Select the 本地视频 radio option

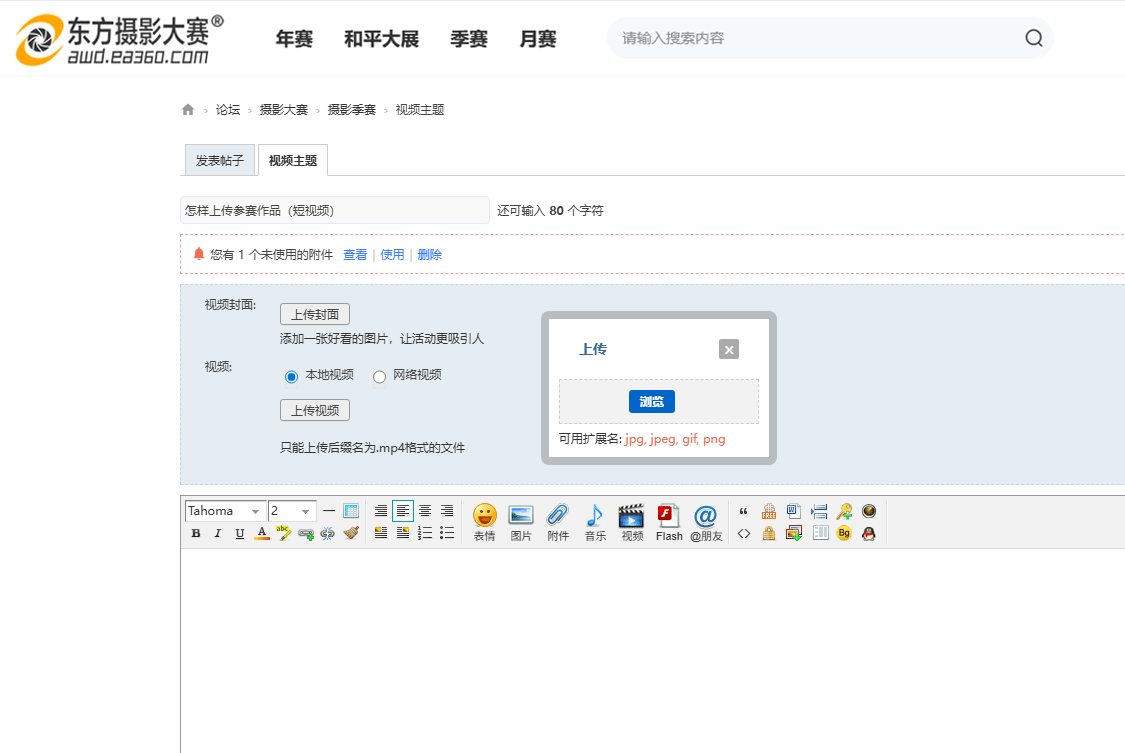tap(292, 377)
